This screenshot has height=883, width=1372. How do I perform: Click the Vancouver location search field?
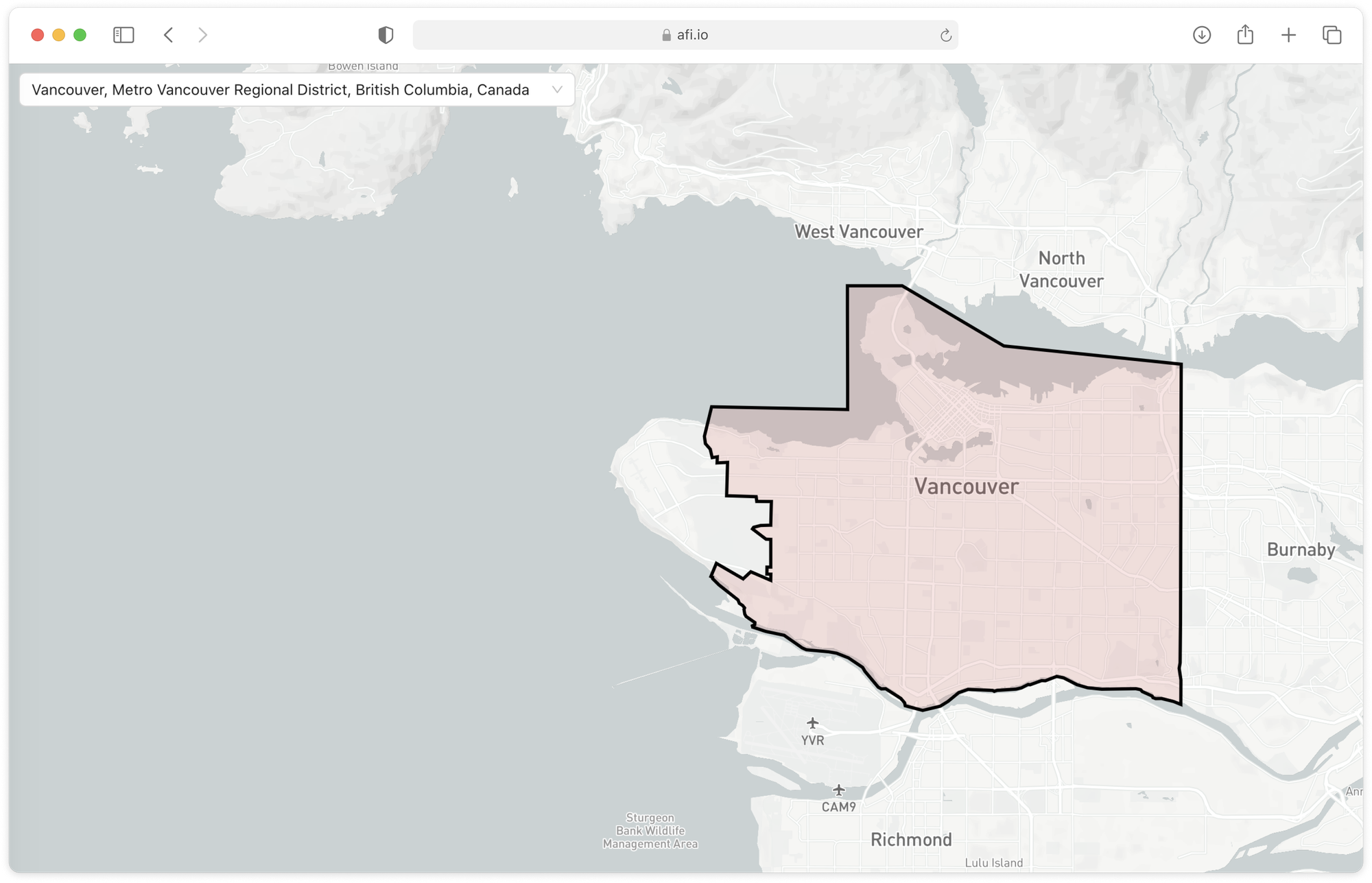281,90
